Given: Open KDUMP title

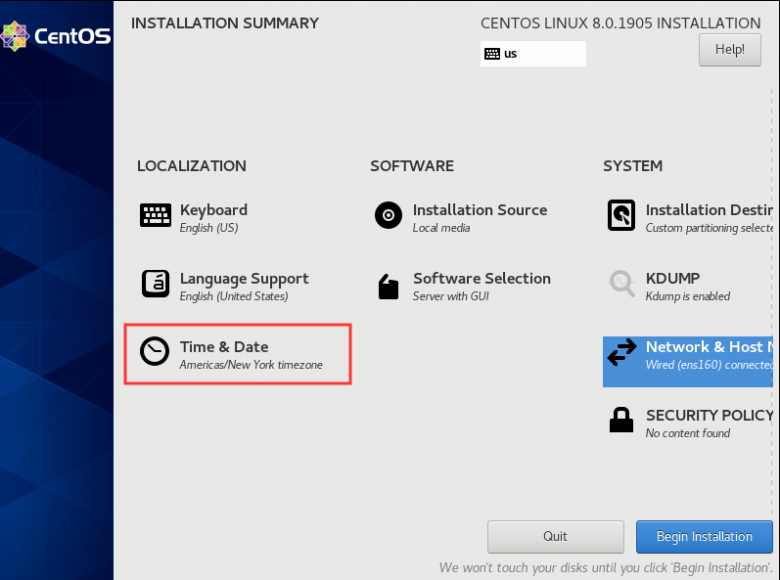Looking at the screenshot, I should (x=673, y=279).
